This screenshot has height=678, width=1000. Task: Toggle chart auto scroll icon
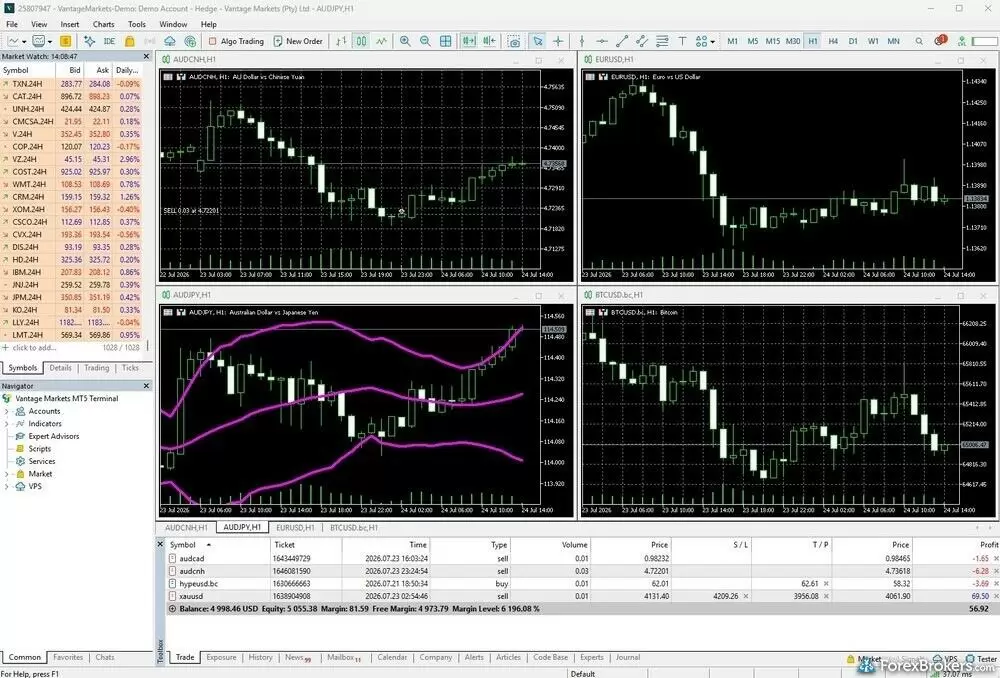click(469, 41)
